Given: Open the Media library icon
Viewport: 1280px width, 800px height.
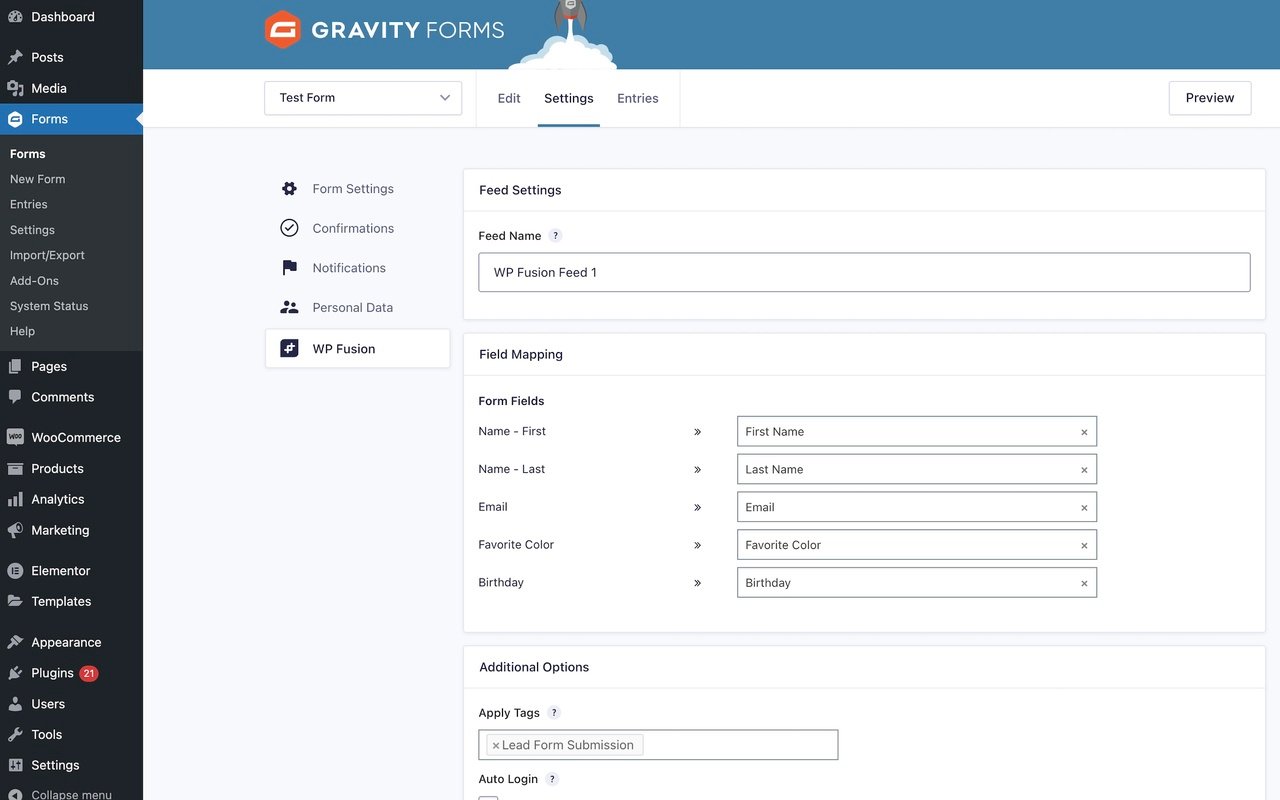Looking at the screenshot, I should (14, 87).
